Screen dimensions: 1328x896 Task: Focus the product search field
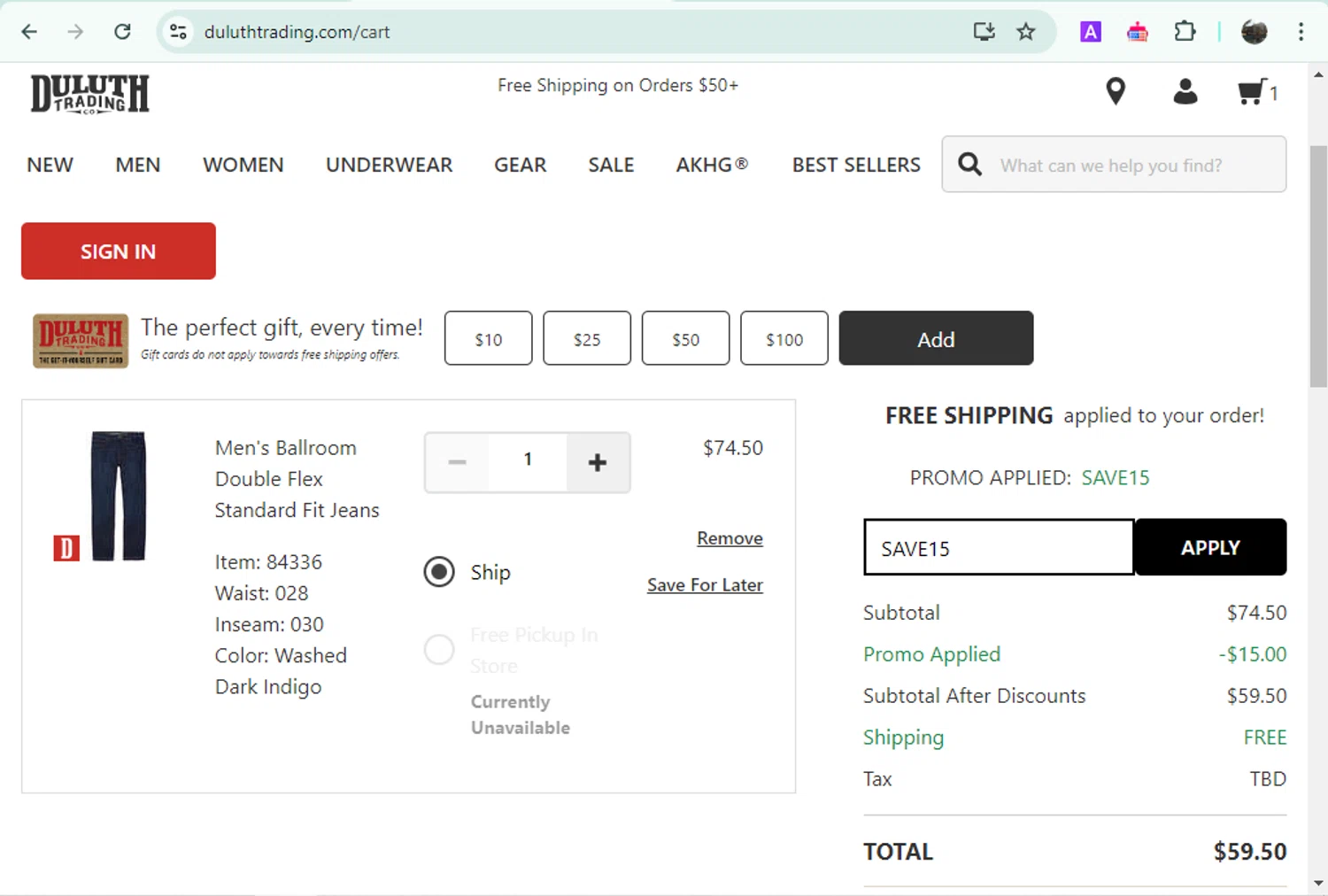[x=1114, y=165]
